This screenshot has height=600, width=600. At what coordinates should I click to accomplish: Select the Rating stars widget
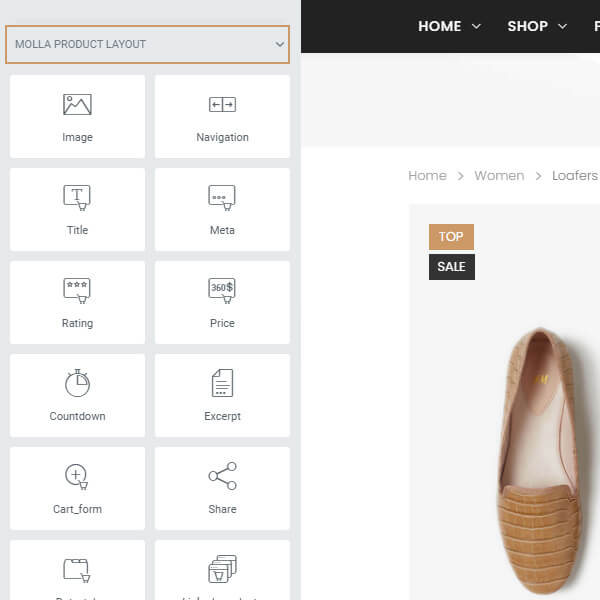coord(77,291)
